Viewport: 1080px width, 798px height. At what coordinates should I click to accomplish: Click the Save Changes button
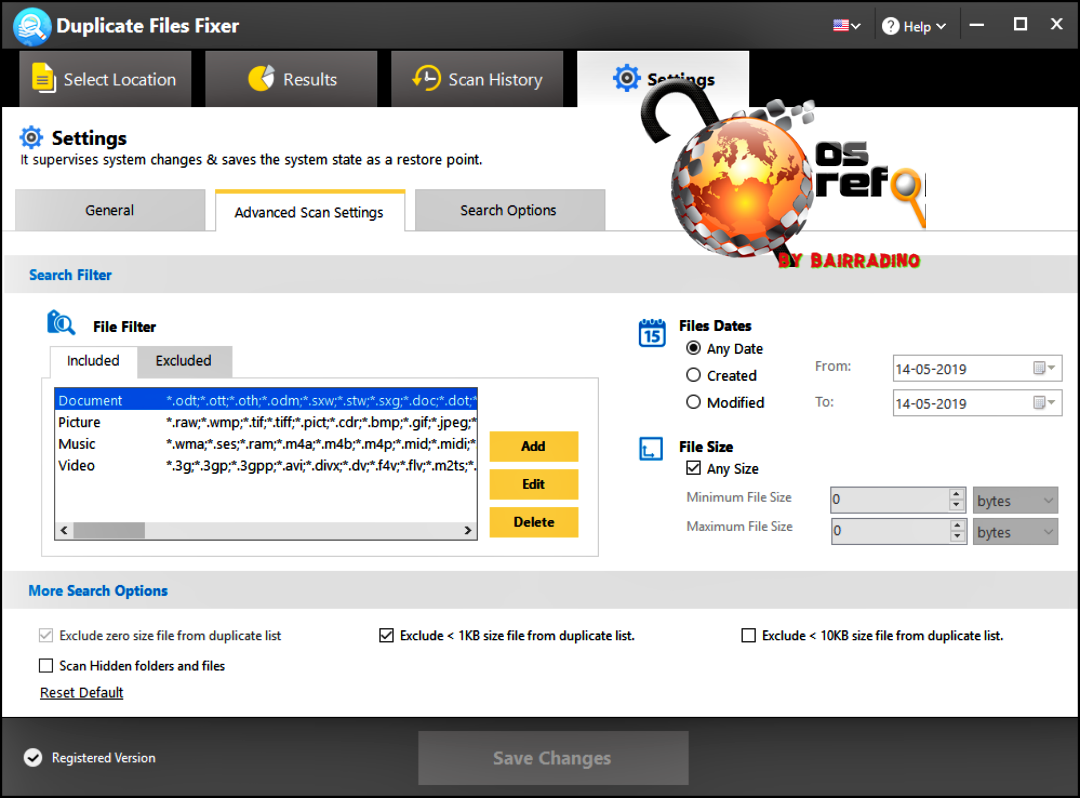pyautogui.click(x=553, y=758)
